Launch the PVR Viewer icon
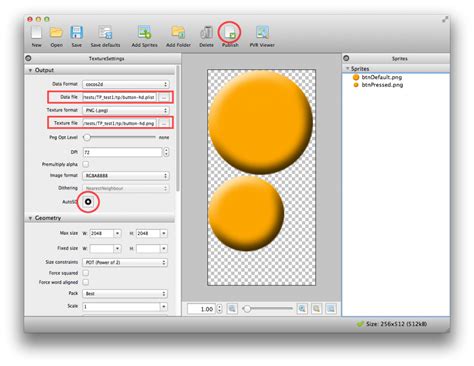The image size is (474, 366). point(262,32)
